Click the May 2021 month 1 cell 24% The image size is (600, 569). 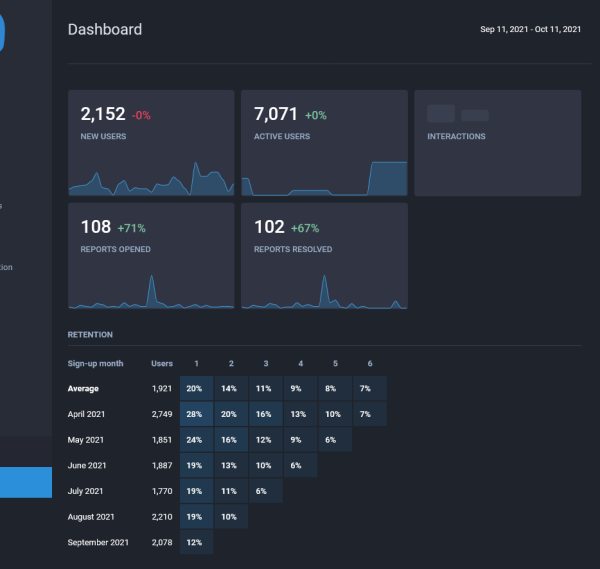(196, 440)
